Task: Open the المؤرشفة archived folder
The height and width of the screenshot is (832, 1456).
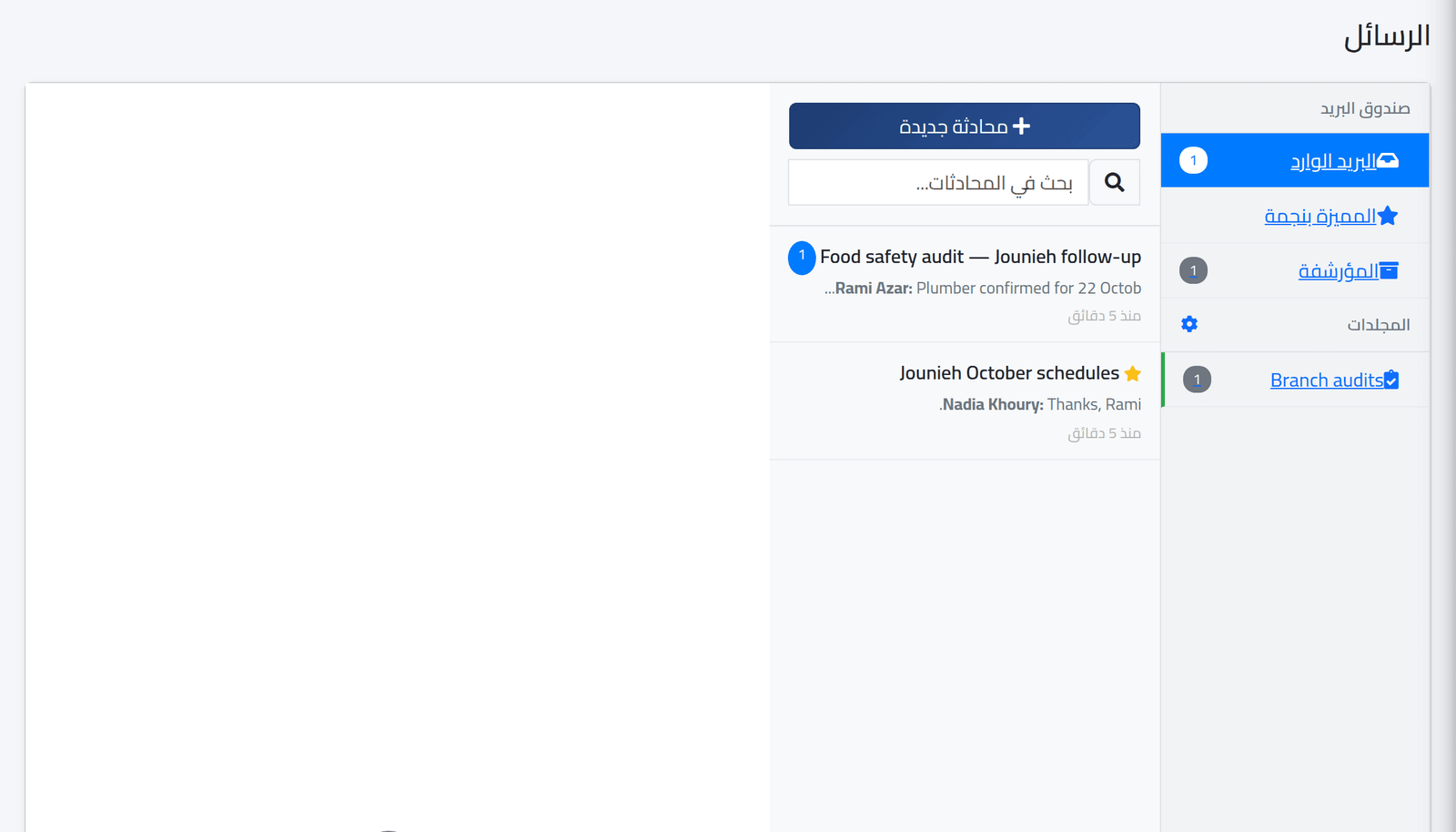Action: click(1295, 270)
